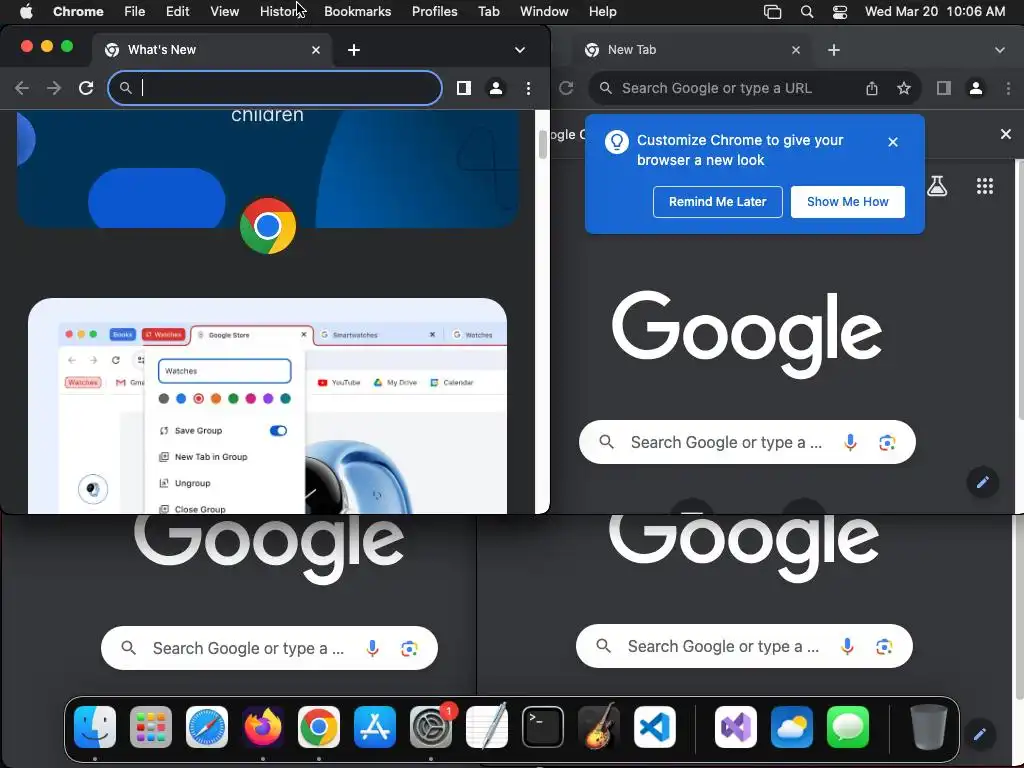Image resolution: width=1024 pixels, height=768 pixels.
Task: Open Chrome three-dot menu in What's New window
Action: (x=528, y=88)
